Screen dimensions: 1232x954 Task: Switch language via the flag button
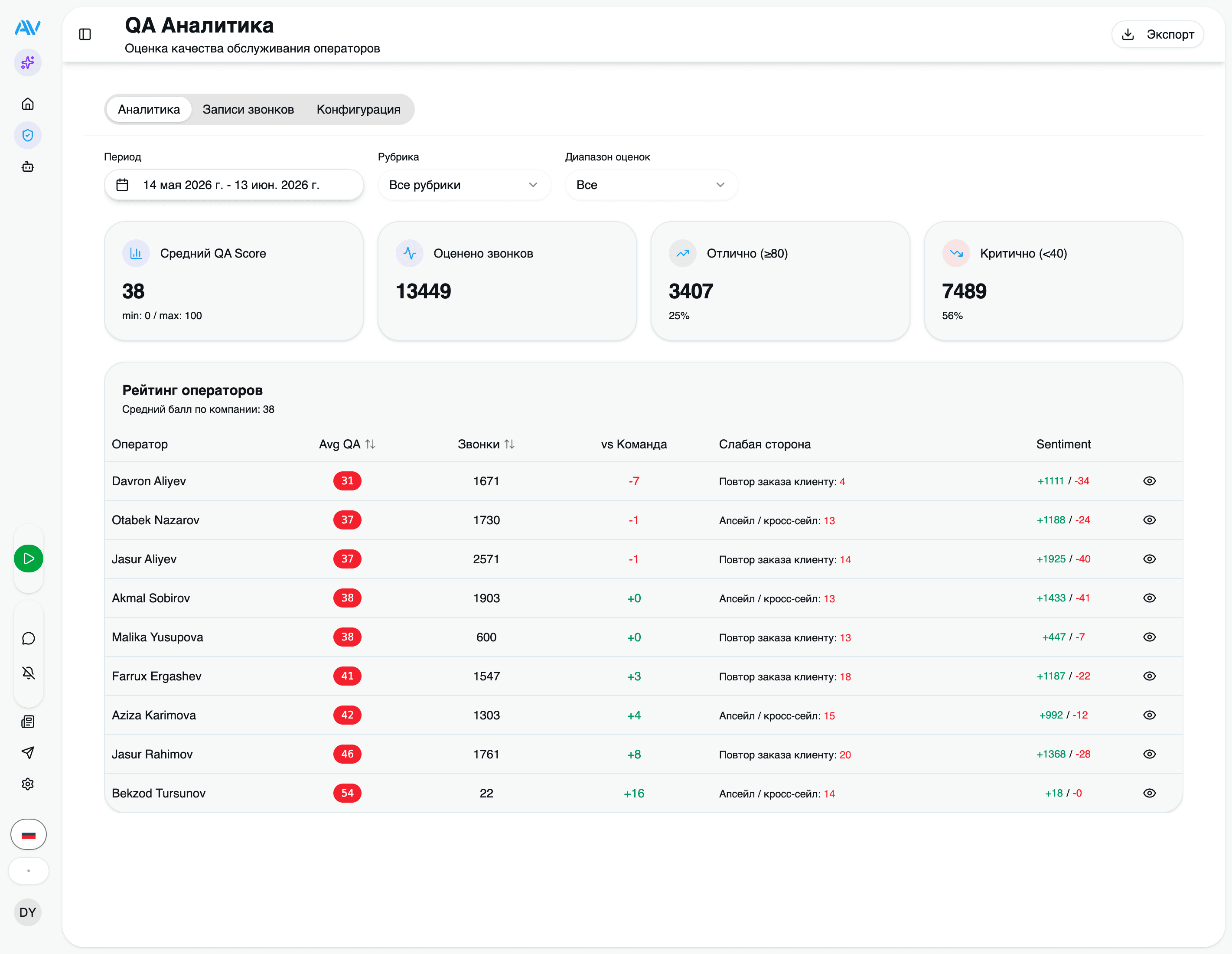[x=29, y=834]
